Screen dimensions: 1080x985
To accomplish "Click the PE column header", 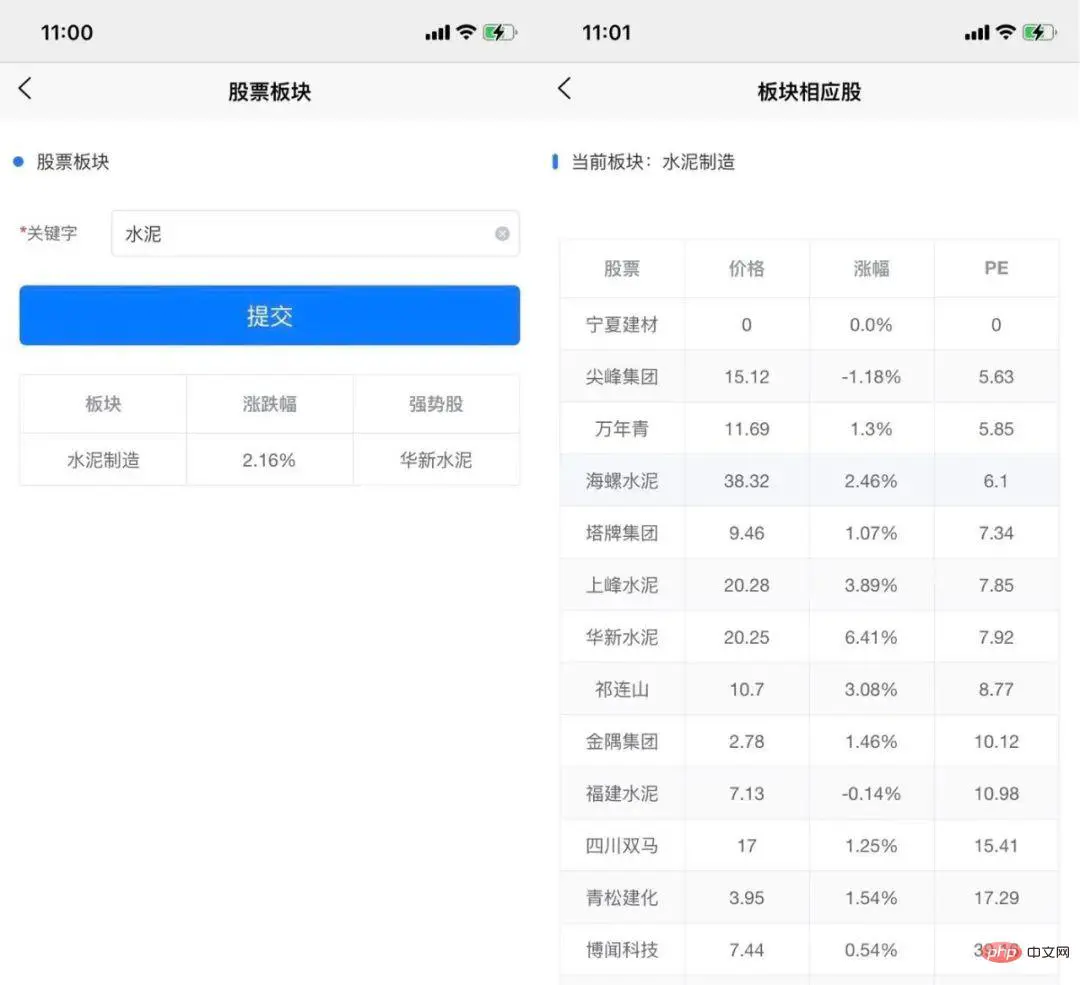I will coord(996,268).
